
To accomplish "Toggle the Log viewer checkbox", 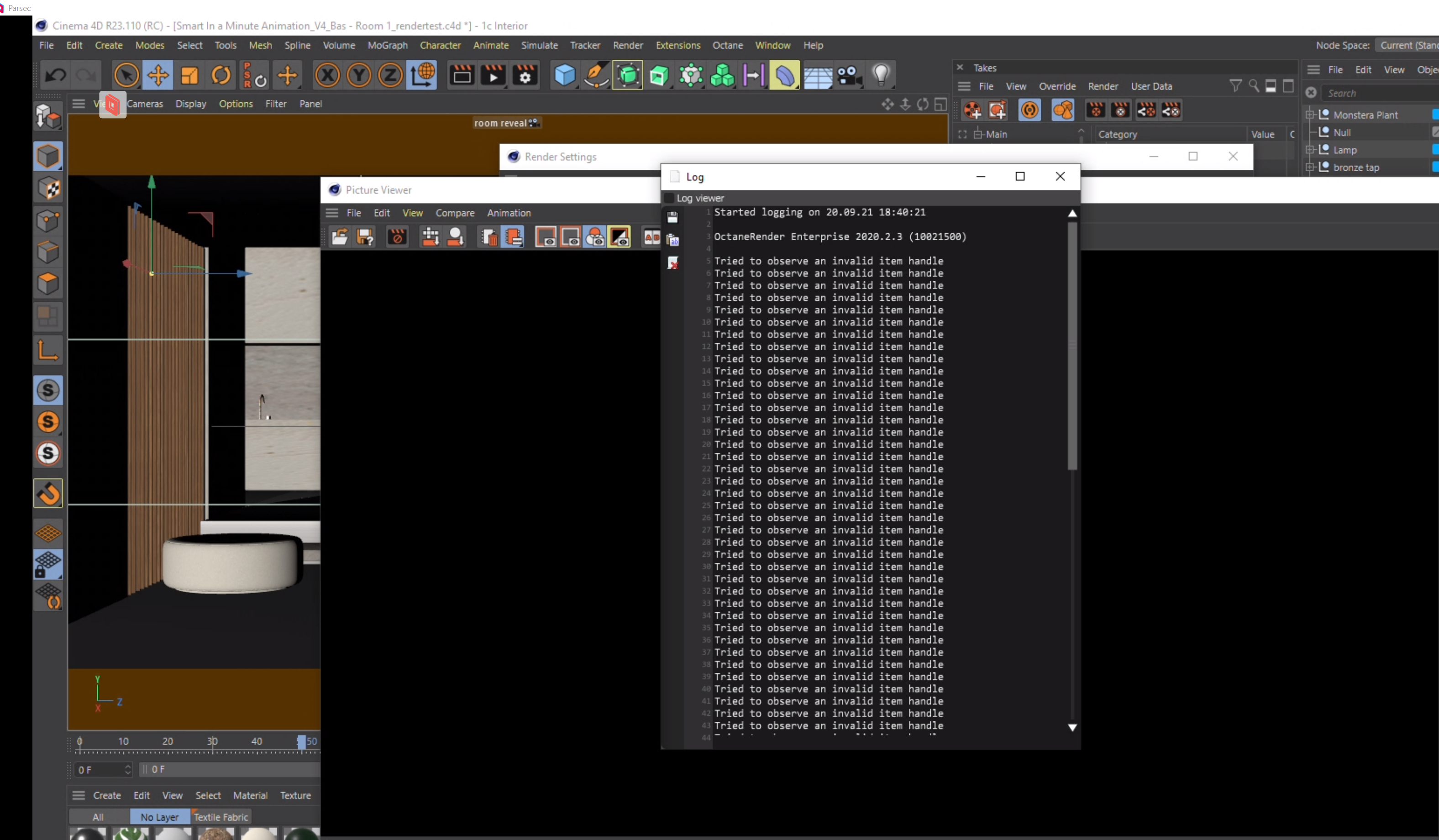I will pos(669,198).
